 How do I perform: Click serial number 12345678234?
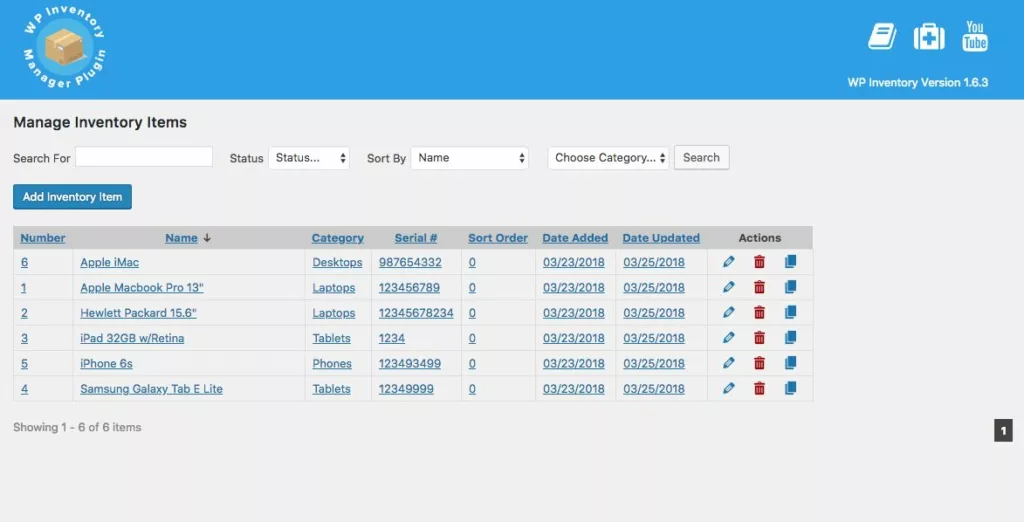coord(416,313)
